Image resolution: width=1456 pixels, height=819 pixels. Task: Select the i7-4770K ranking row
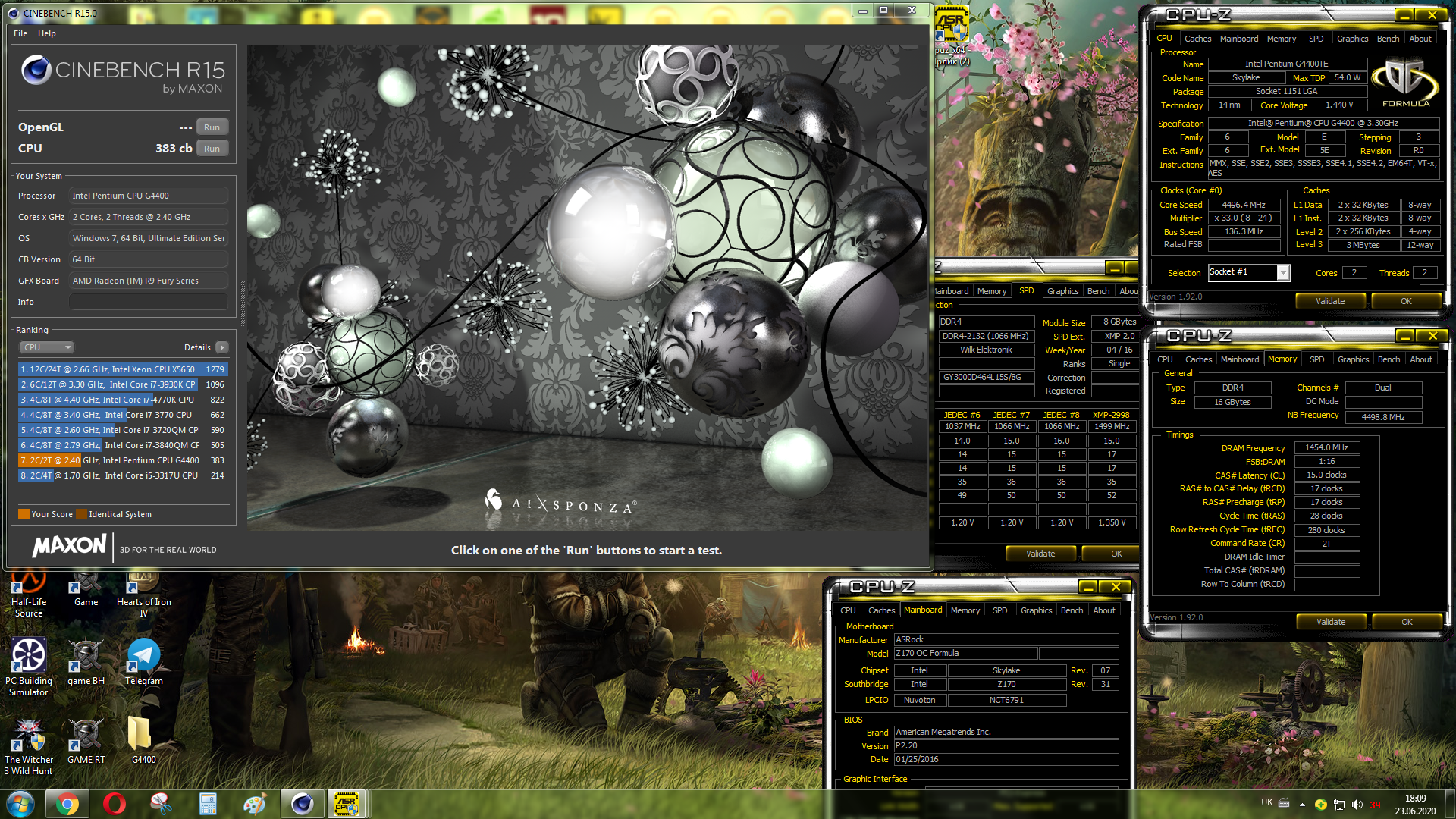coord(123,400)
